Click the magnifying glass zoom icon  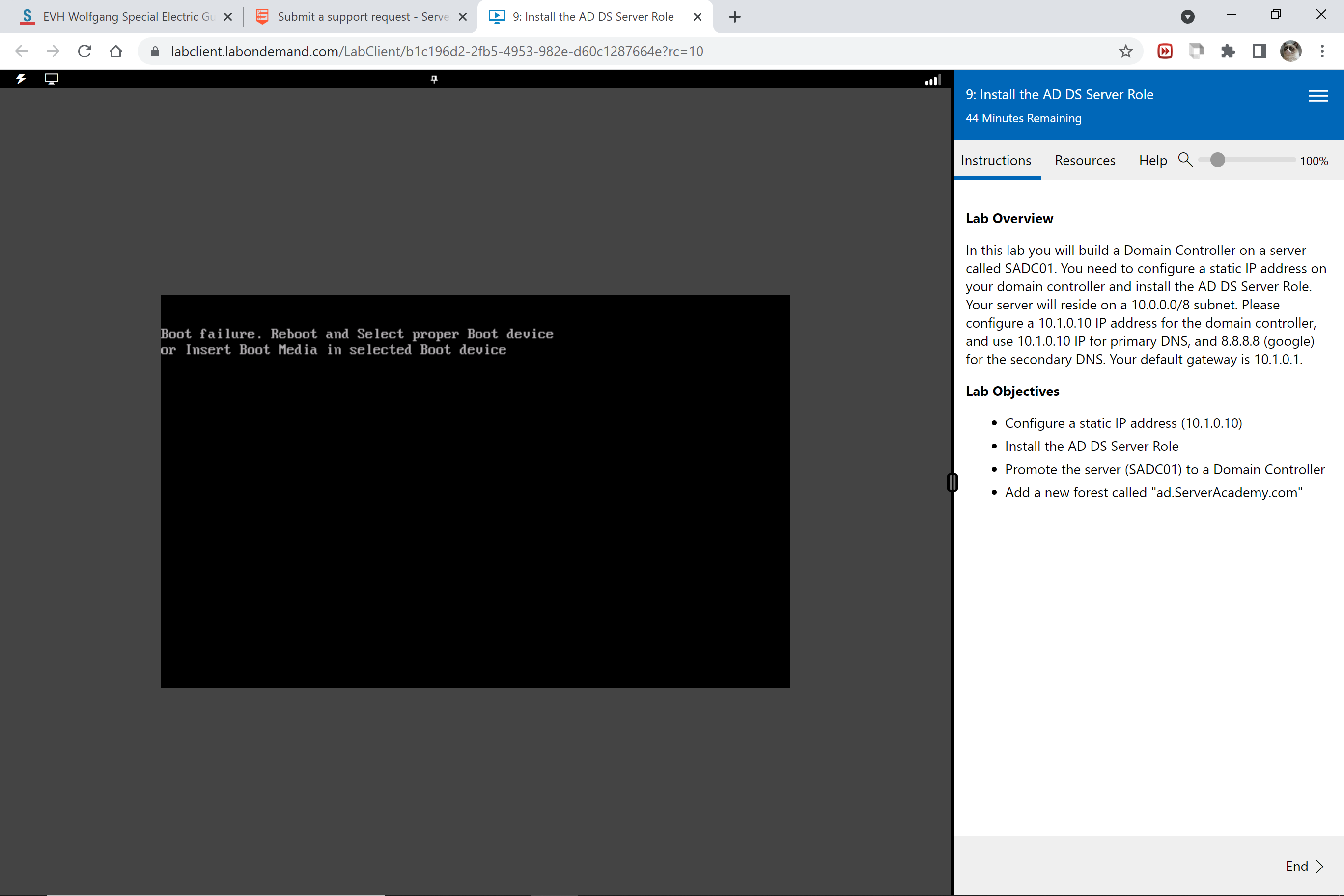coord(1185,160)
